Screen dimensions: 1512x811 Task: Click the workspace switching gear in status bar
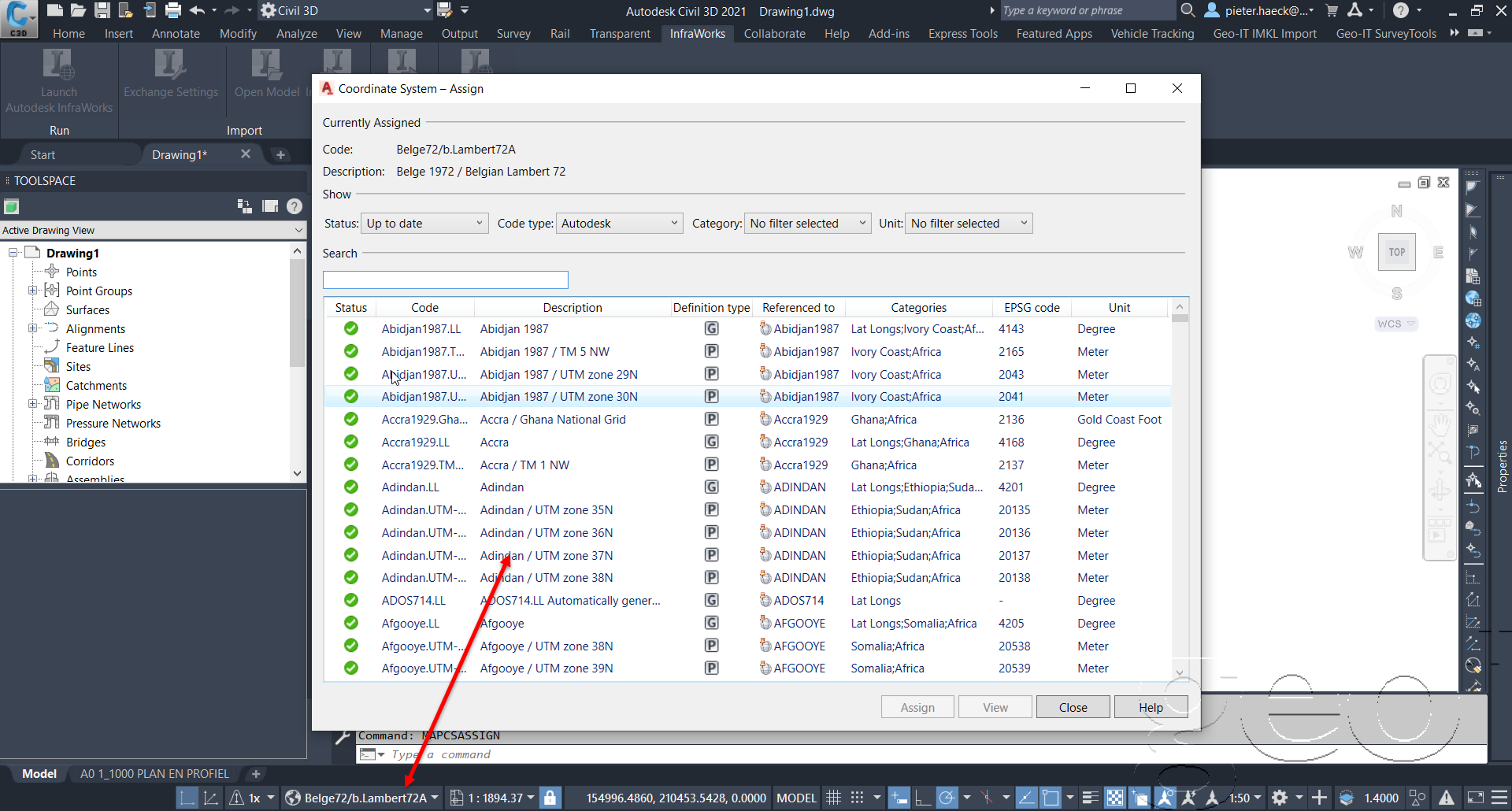coord(1280,798)
